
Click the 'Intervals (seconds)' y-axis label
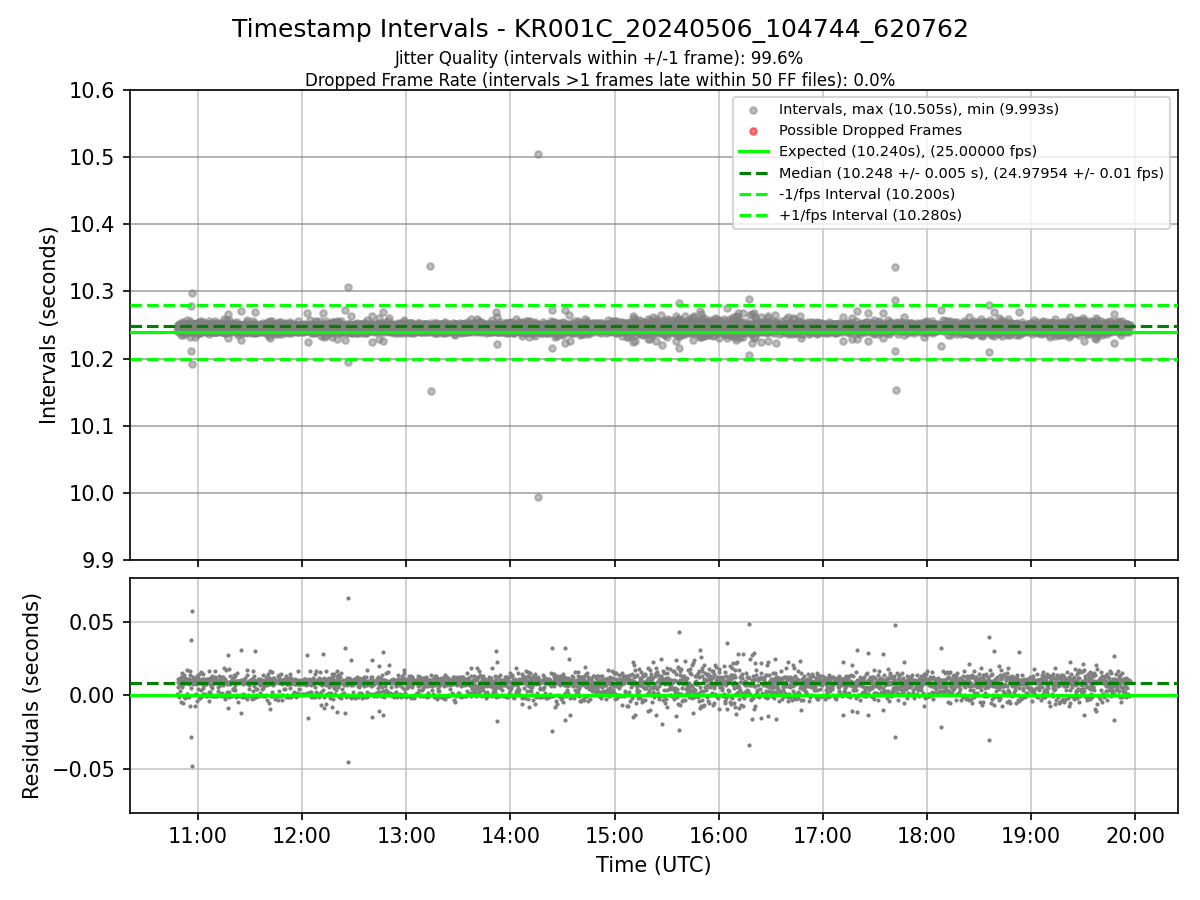click(49, 325)
